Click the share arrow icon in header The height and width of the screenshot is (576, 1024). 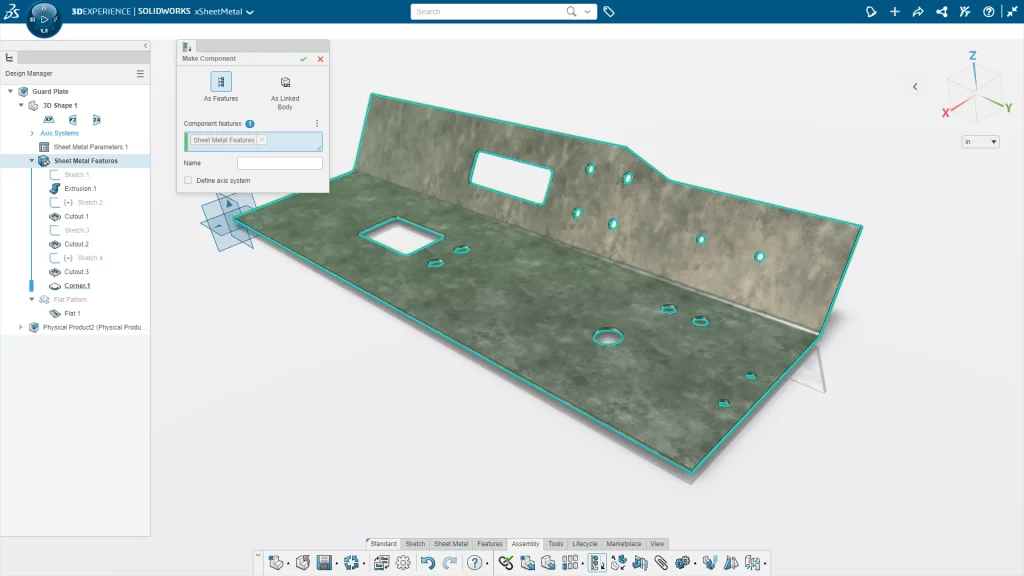(918, 12)
